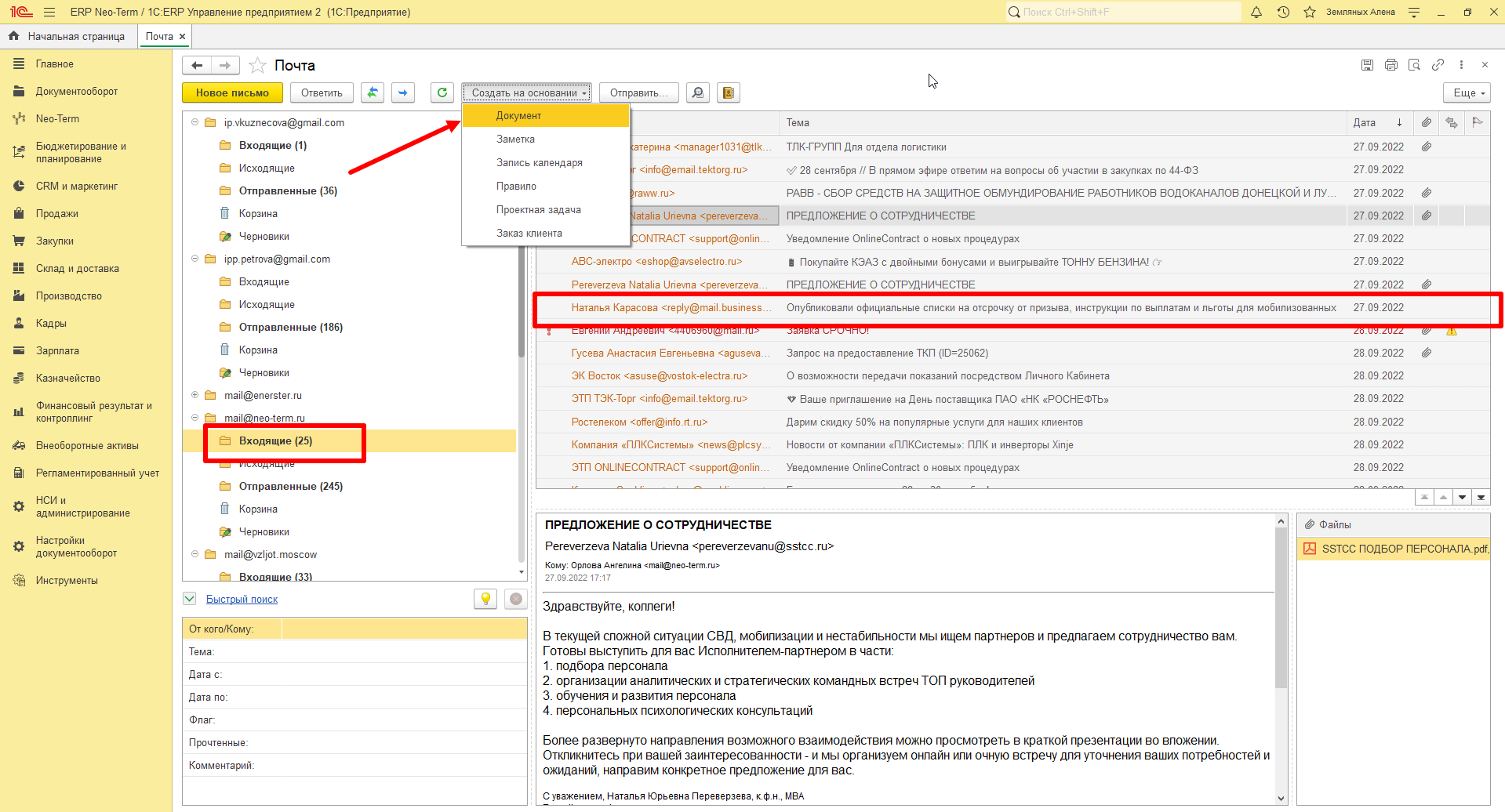Collapse the ip.vkuznecova@gmail.com account tree
1505x812 pixels.
click(x=195, y=122)
